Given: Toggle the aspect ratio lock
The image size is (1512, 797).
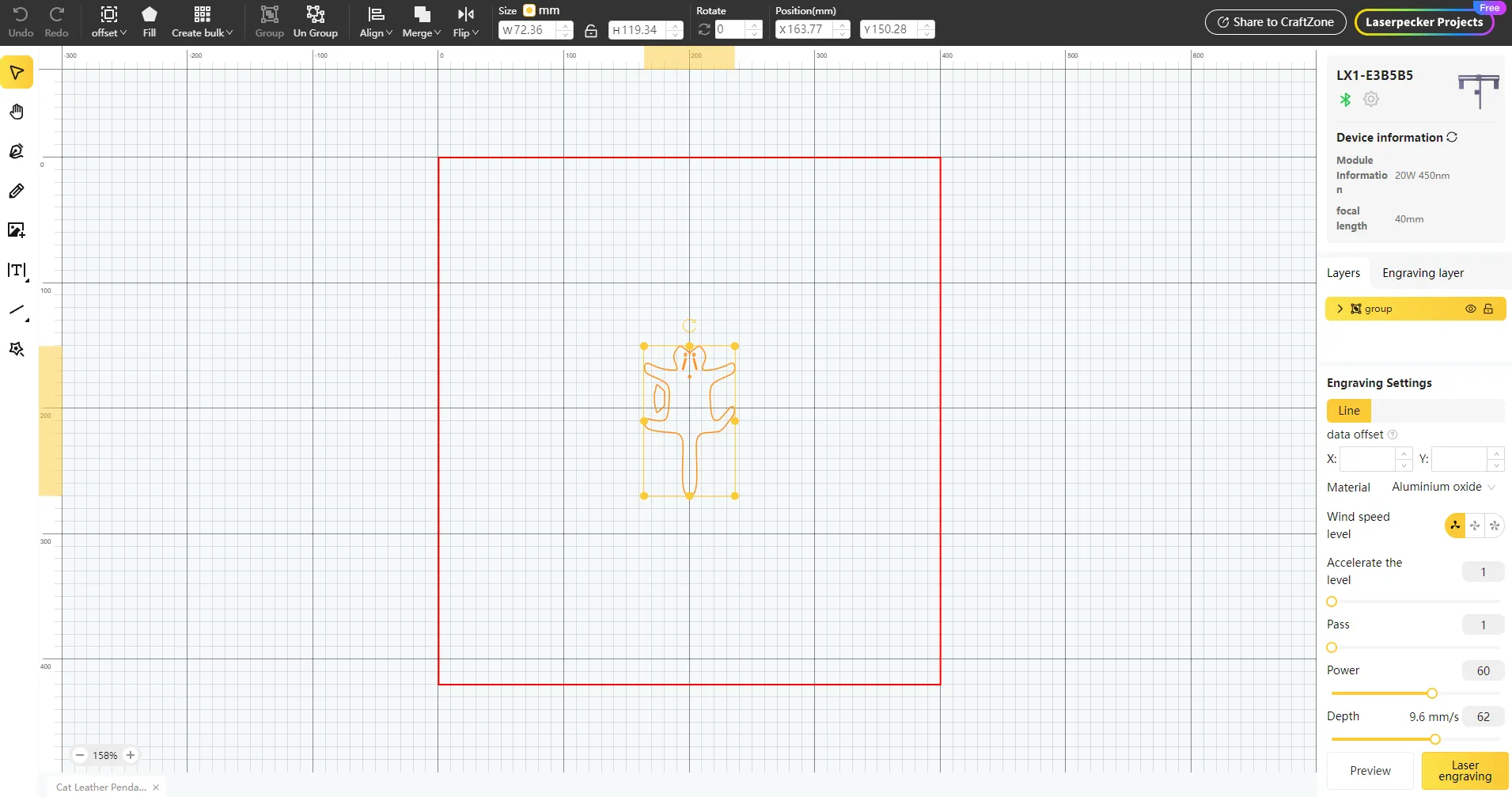Looking at the screenshot, I should (x=591, y=31).
